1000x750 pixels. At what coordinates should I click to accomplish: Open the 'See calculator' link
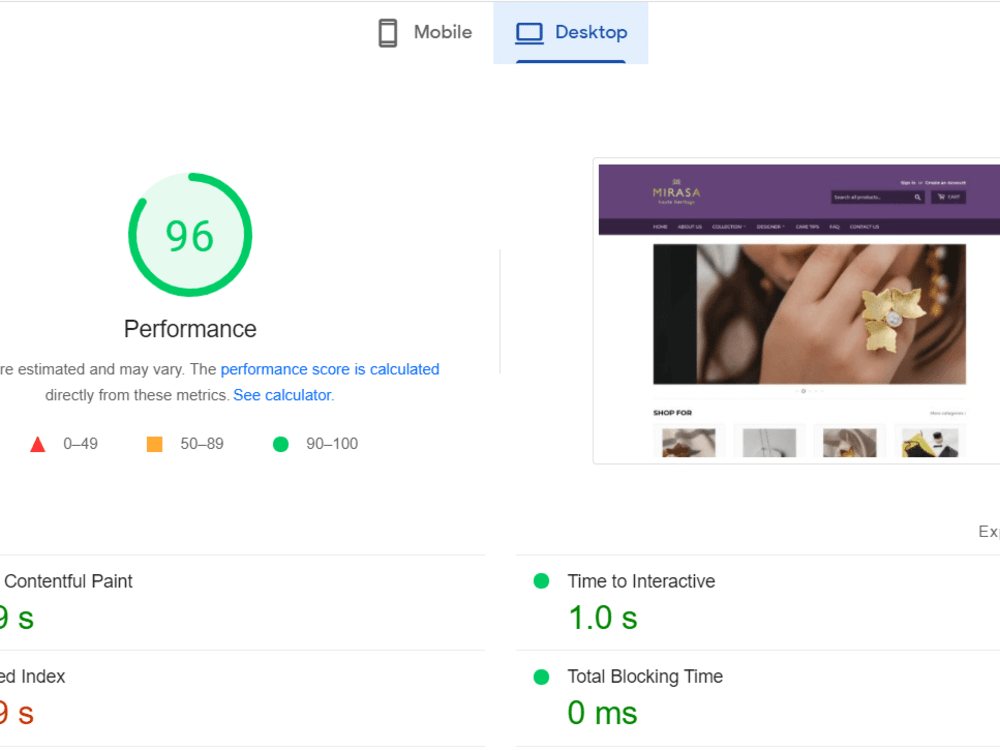pyautogui.click(x=283, y=395)
